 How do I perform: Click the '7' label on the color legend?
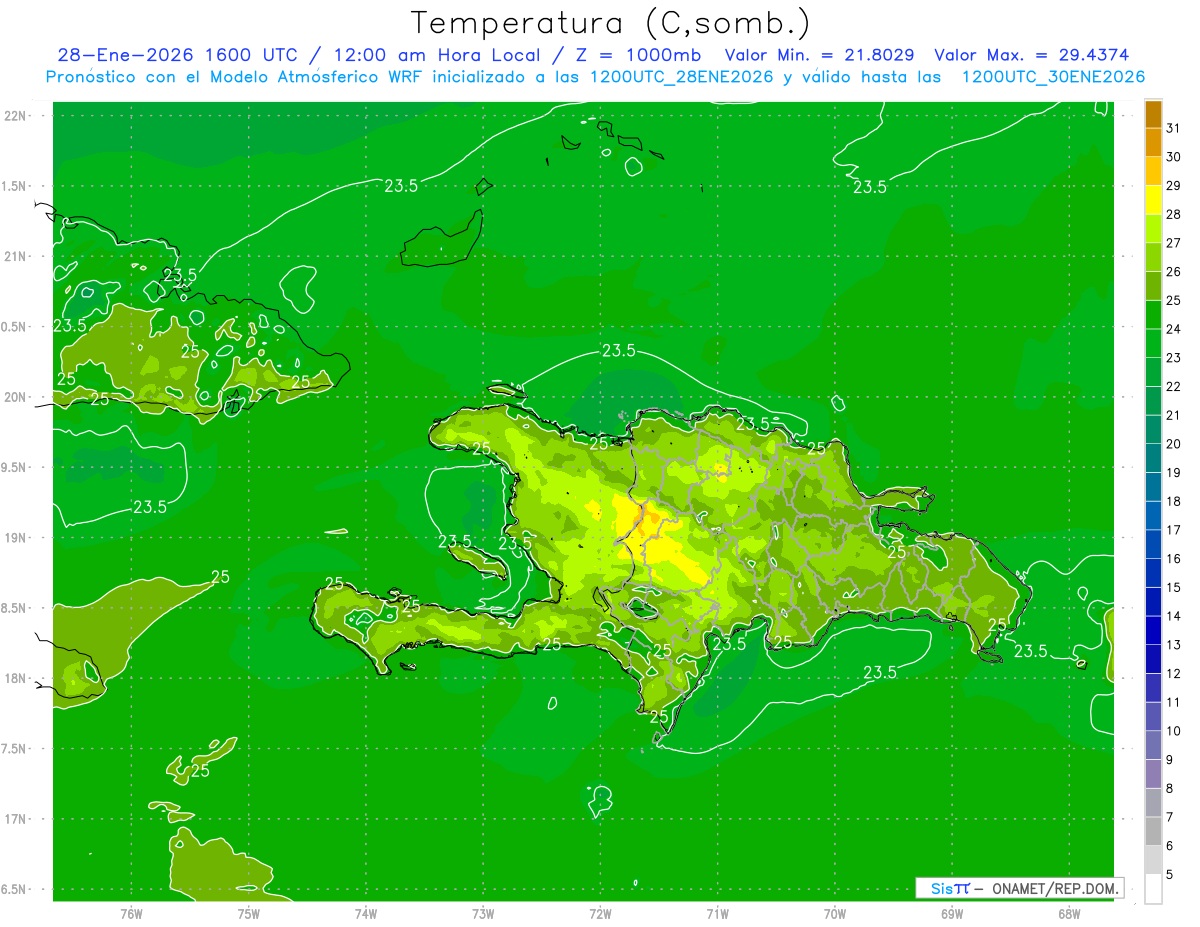coord(1169,817)
